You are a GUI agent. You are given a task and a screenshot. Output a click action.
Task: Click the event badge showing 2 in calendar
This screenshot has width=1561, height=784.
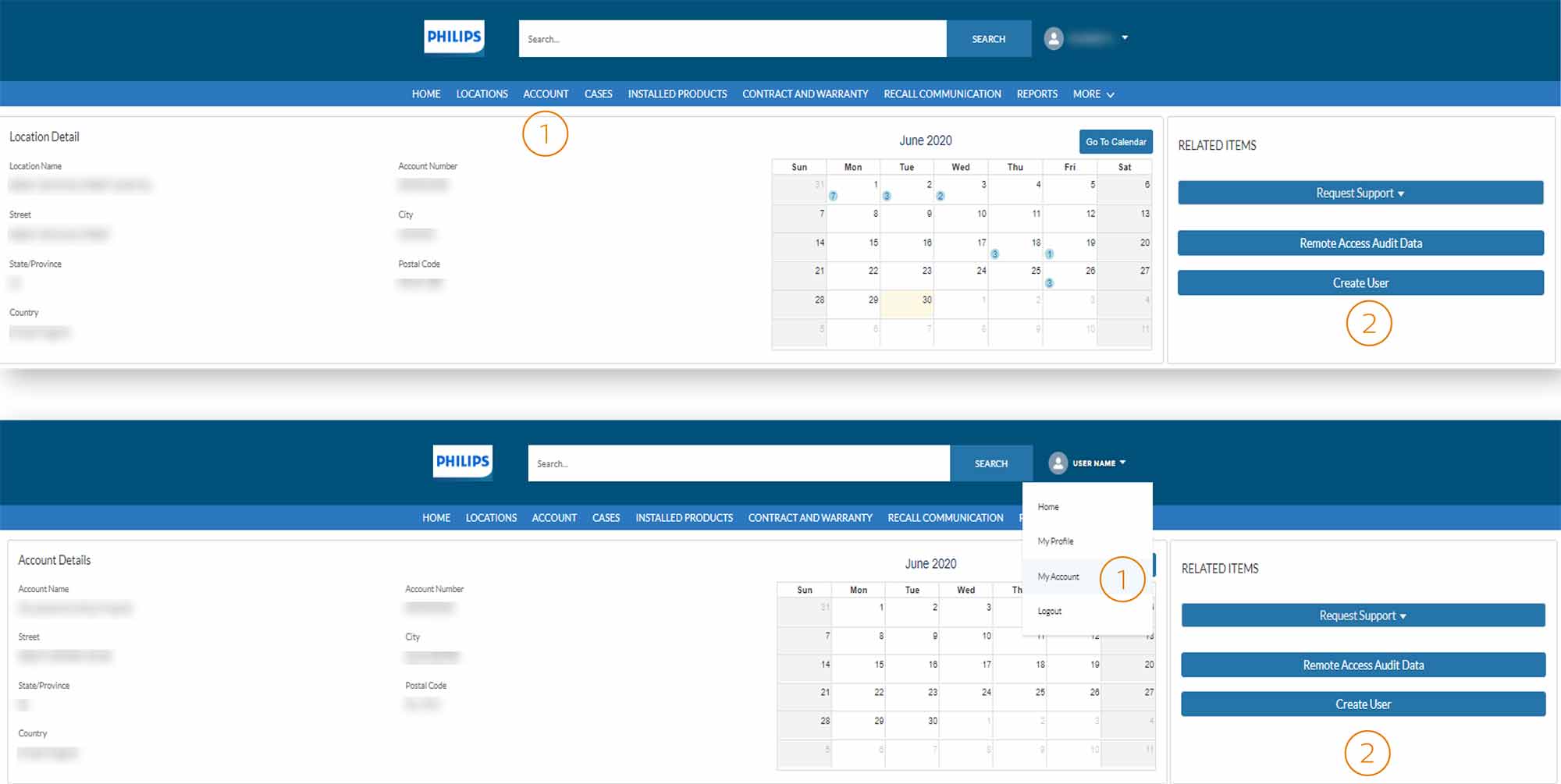tap(941, 196)
